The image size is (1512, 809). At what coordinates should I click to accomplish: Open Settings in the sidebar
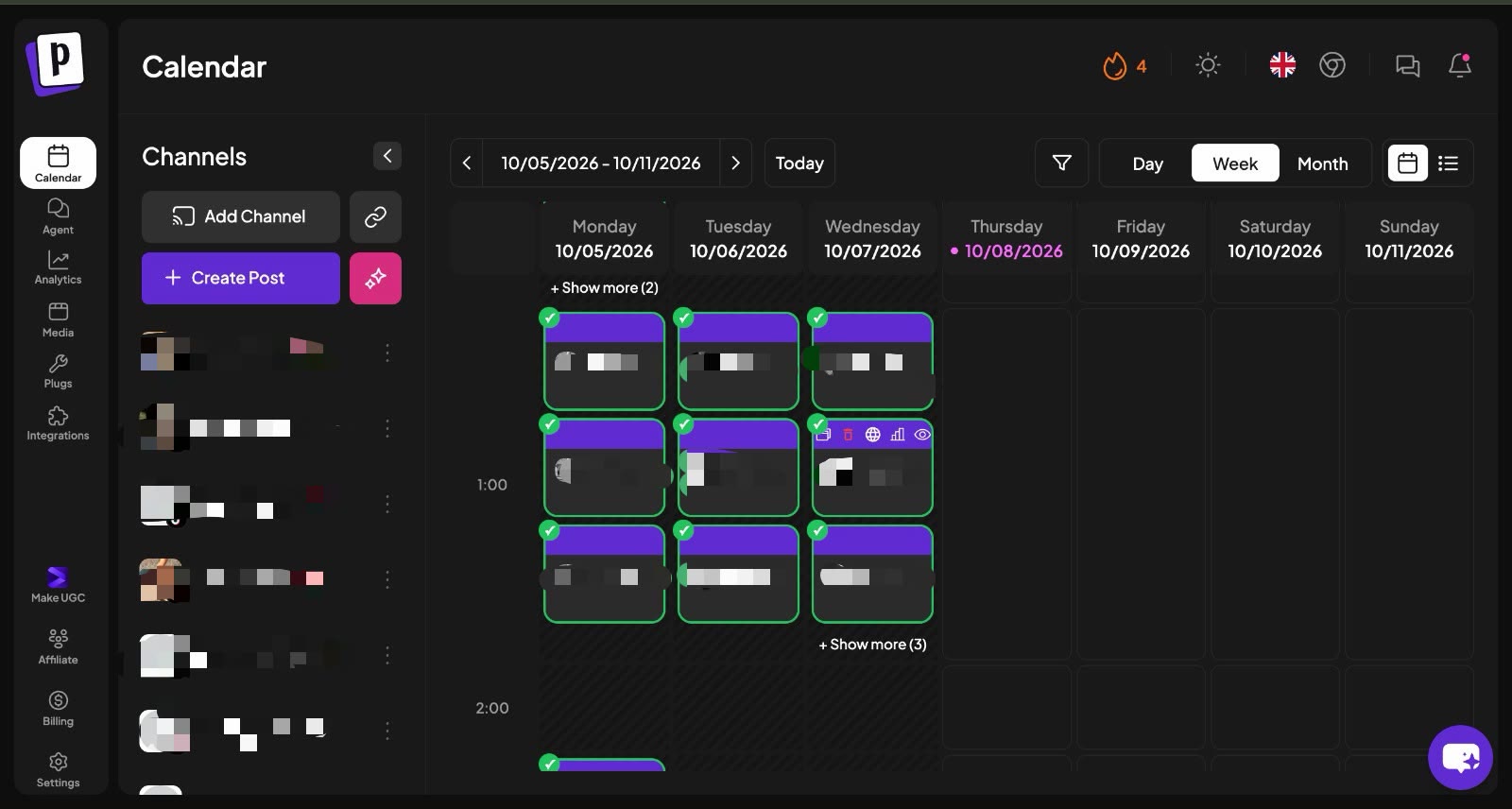click(58, 769)
